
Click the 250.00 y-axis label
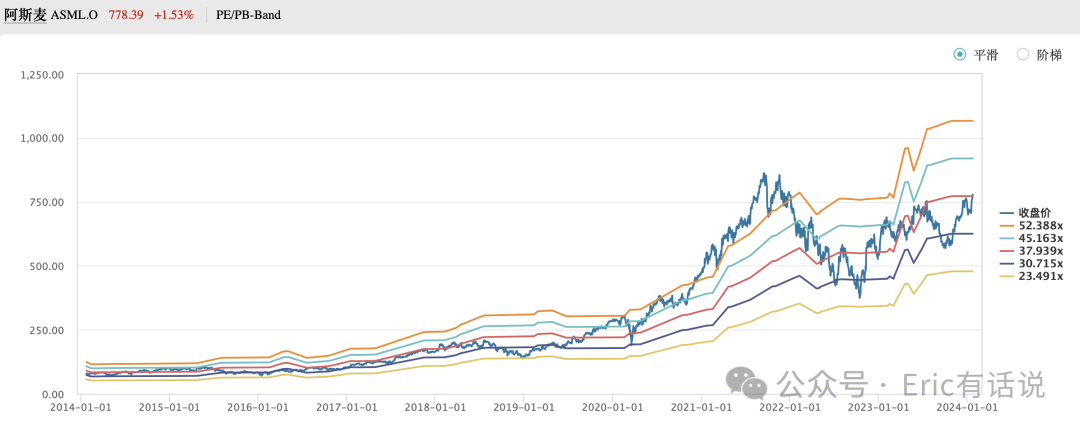[47, 330]
